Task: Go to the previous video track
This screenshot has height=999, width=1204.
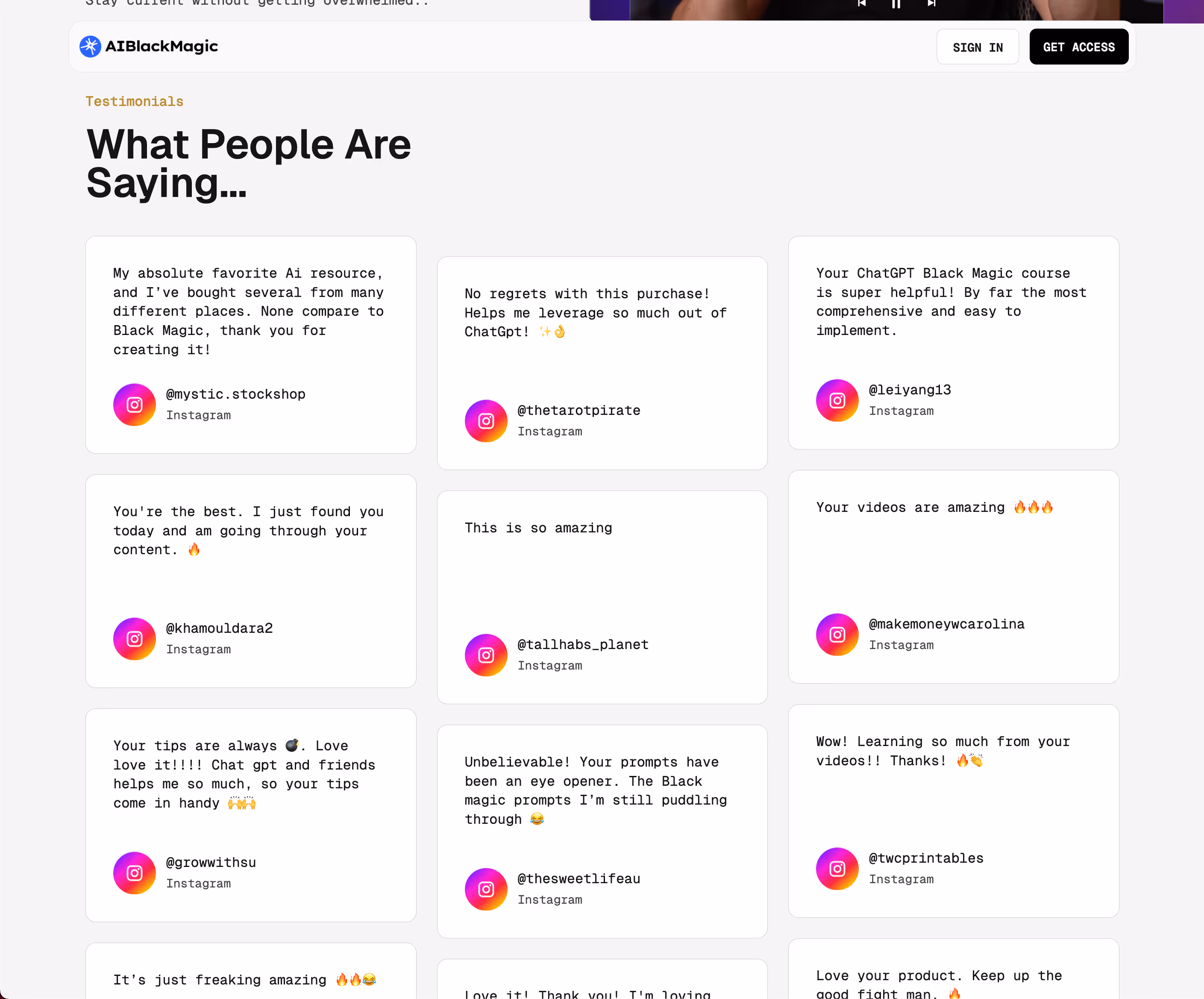Action: click(x=861, y=3)
